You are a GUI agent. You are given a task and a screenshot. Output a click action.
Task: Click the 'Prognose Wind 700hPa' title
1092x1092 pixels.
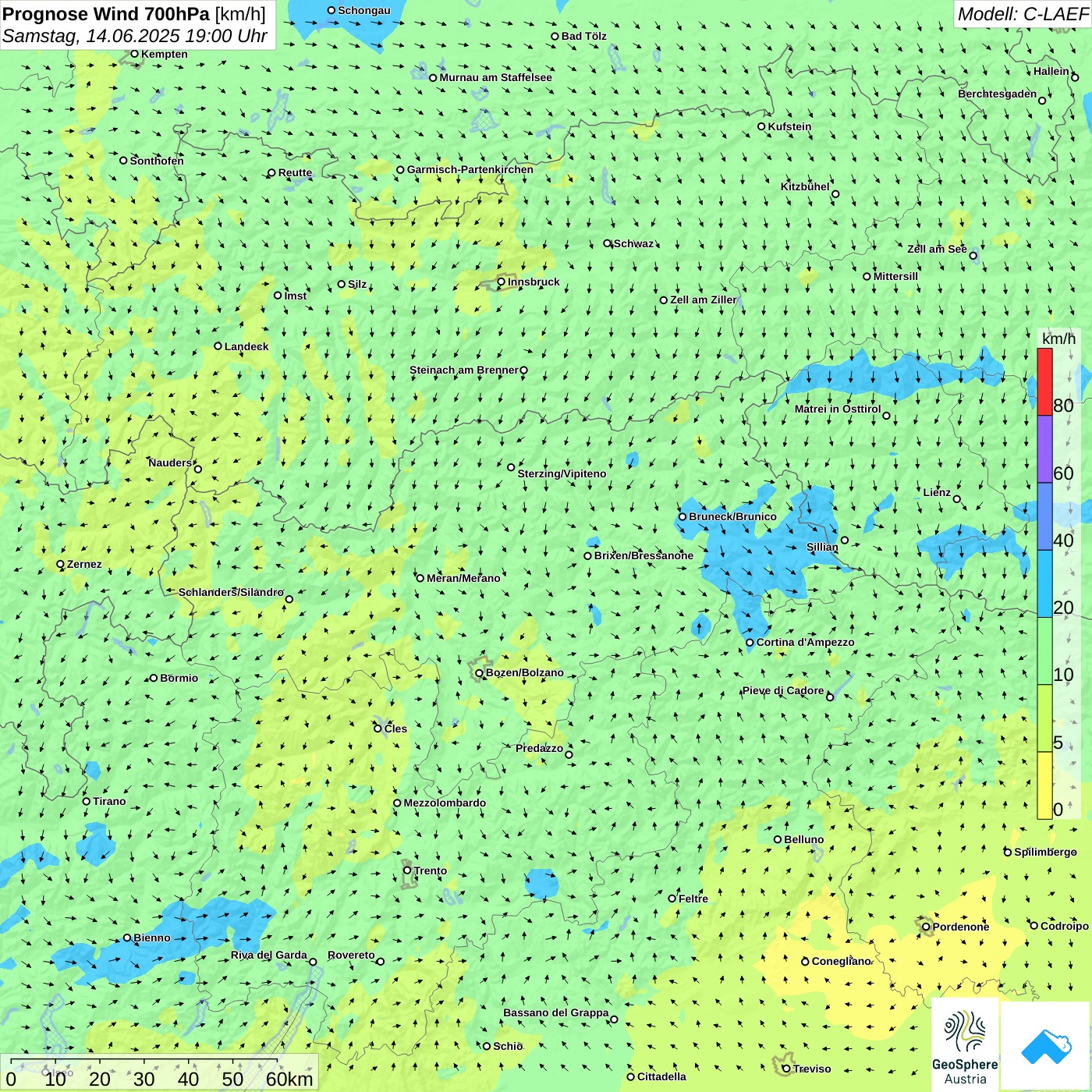pos(106,14)
